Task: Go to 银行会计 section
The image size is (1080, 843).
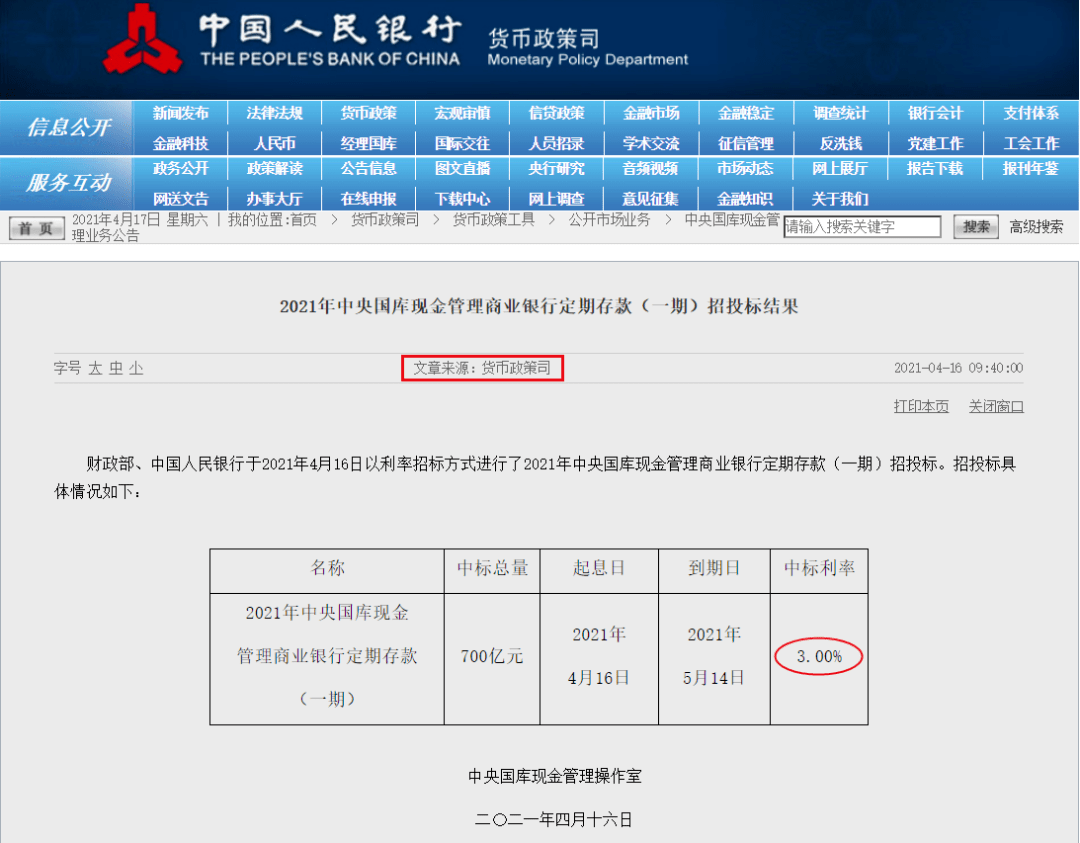Action: click(935, 113)
